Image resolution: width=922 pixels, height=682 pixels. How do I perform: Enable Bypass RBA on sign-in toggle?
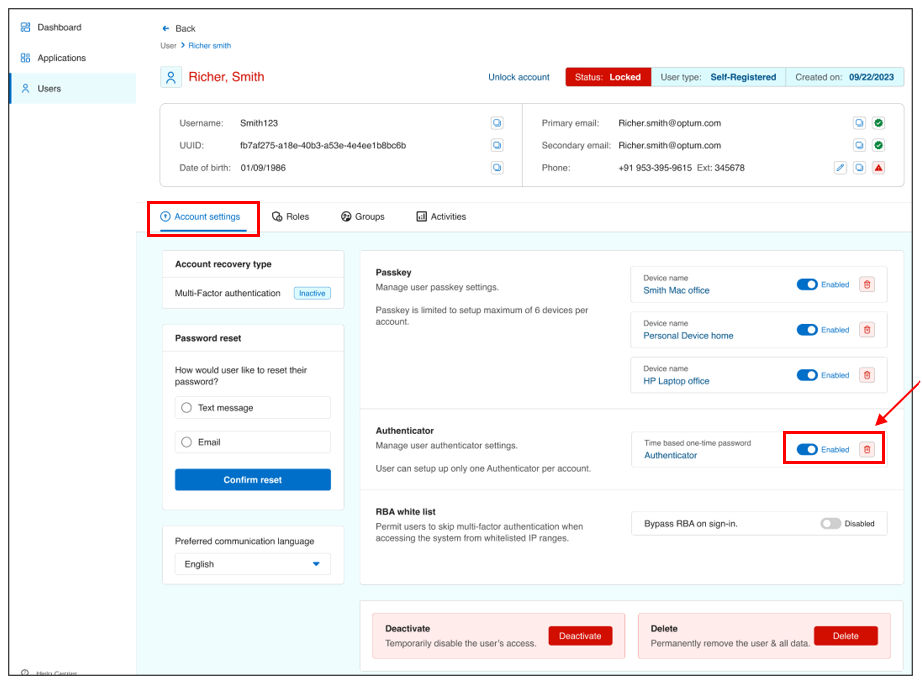pos(830,523)
